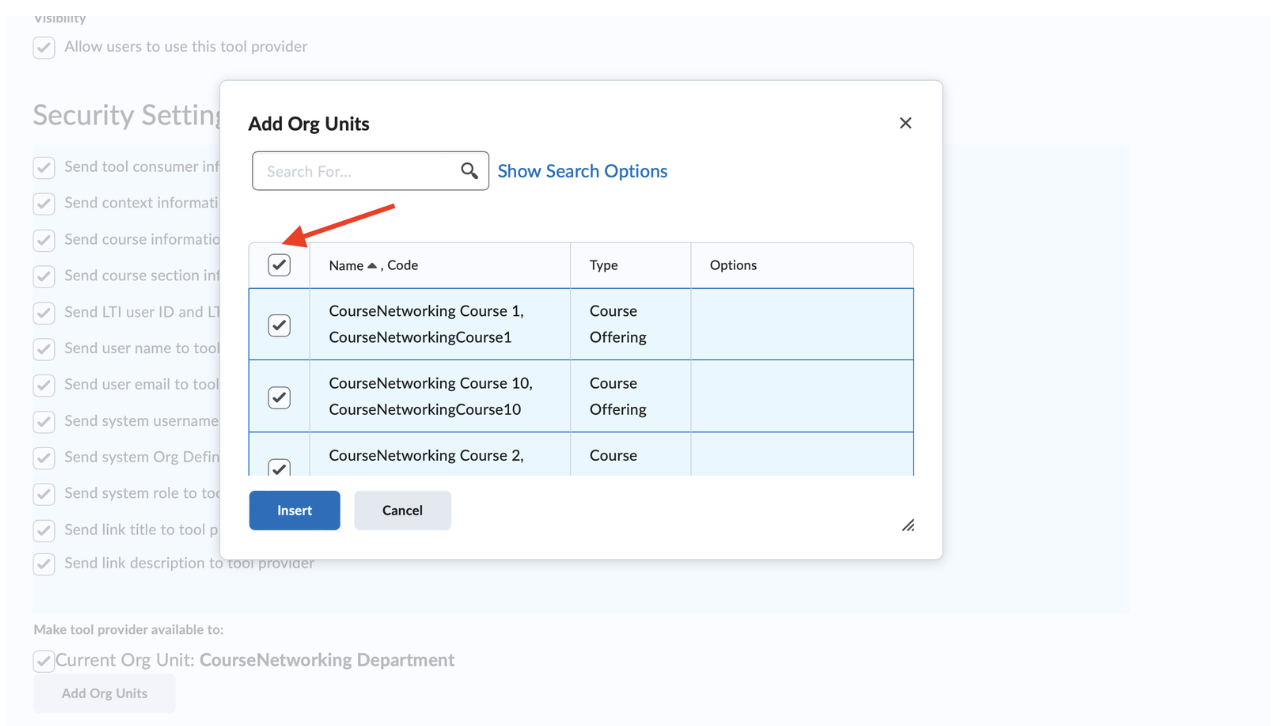Screen dimensions: 1282x726
Task: Toggle Allow users to use this tool provider
Action: 44,47
